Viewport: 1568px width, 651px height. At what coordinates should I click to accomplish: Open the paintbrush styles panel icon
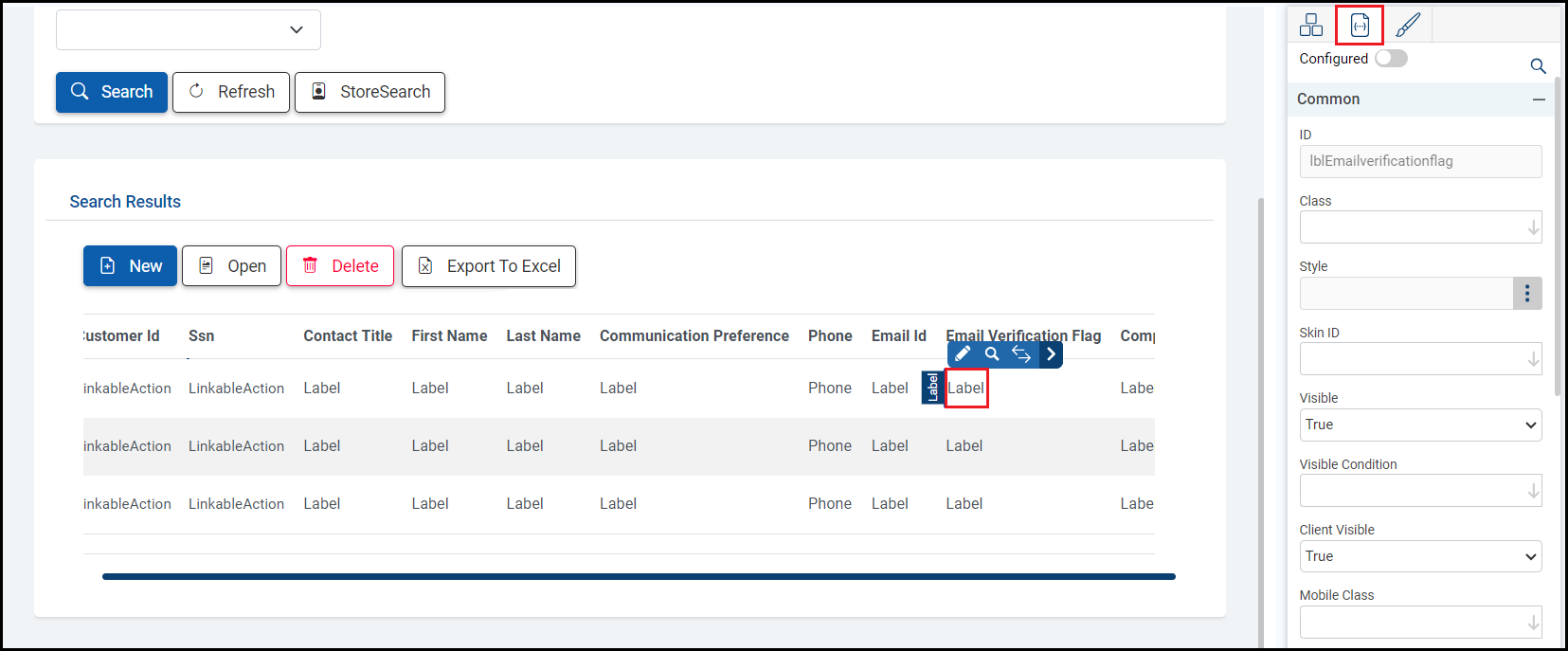[1408, 25]
